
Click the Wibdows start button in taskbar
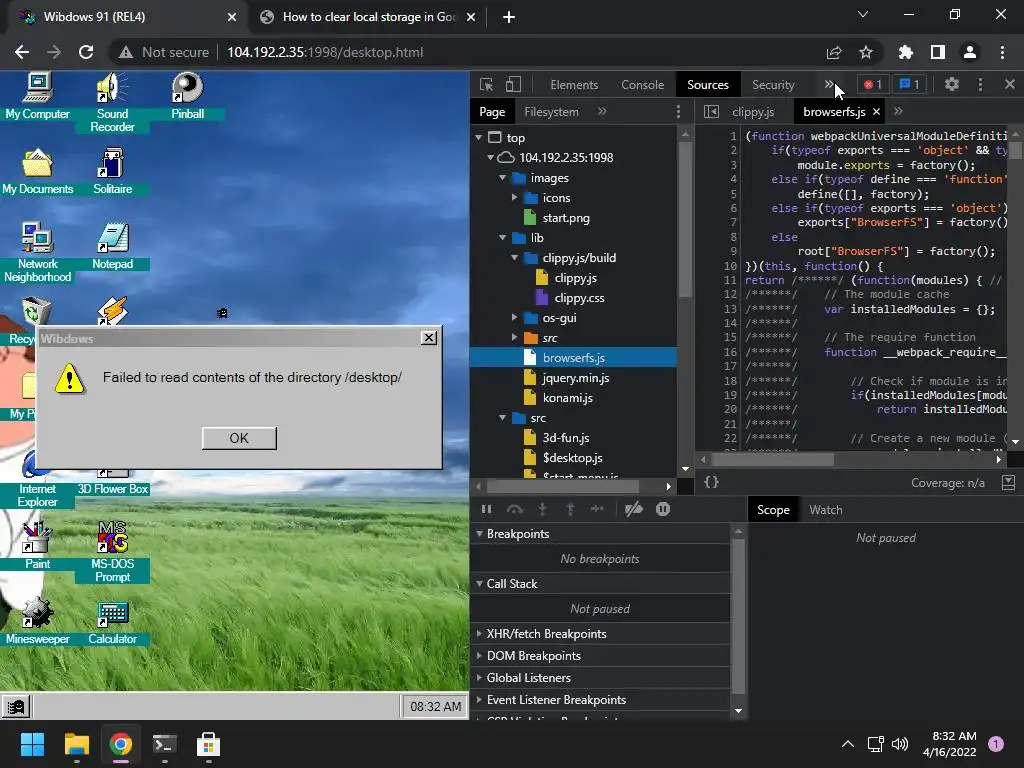click(16, 706)
